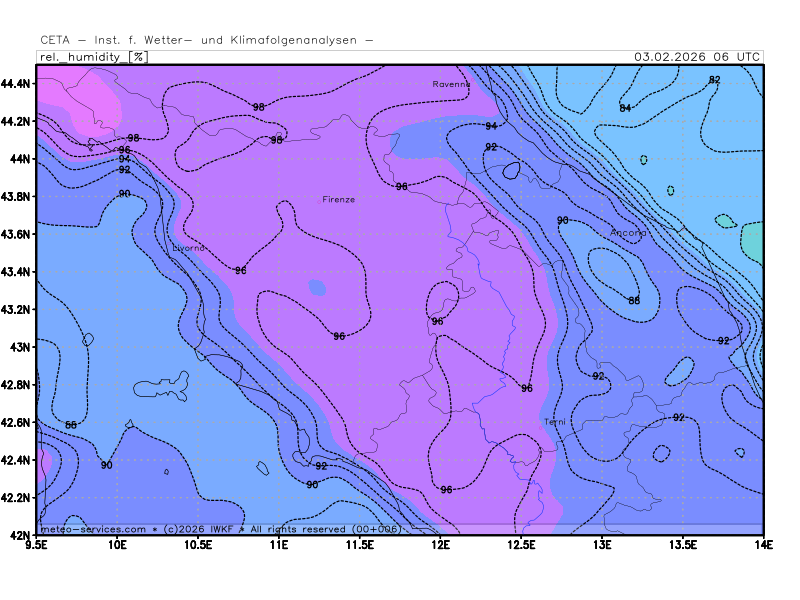Select the Livorno city label
Image resolution: width=800 pixels, height=600 pixels.
(189, 247)
